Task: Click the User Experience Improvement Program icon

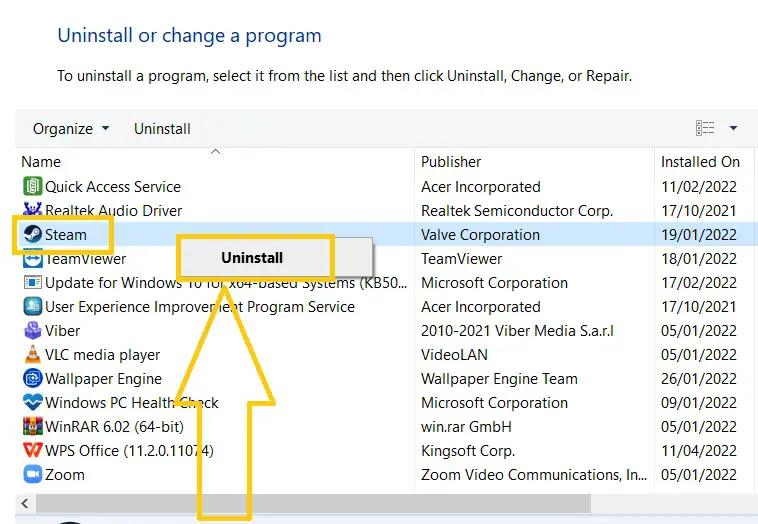Action: point(32,306)
